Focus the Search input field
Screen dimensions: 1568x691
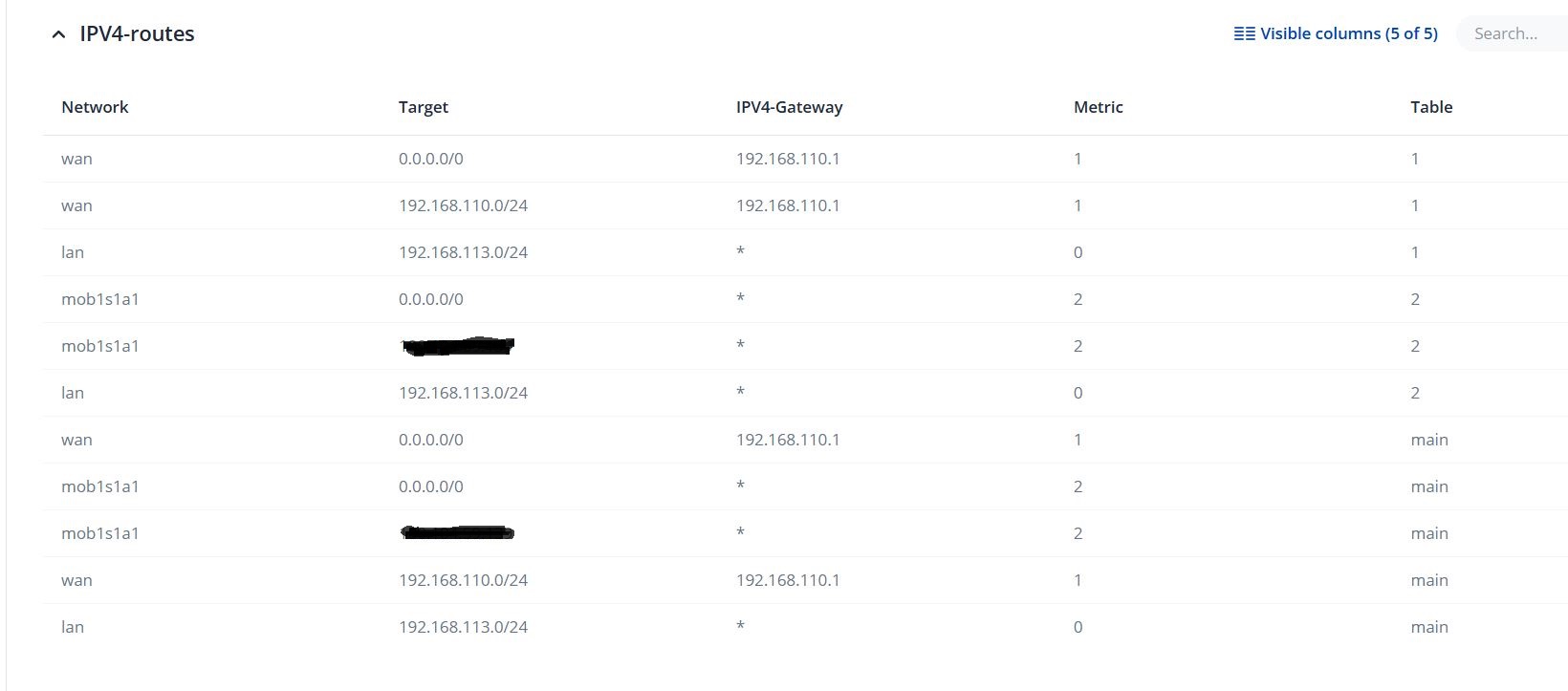point(1511,34)
